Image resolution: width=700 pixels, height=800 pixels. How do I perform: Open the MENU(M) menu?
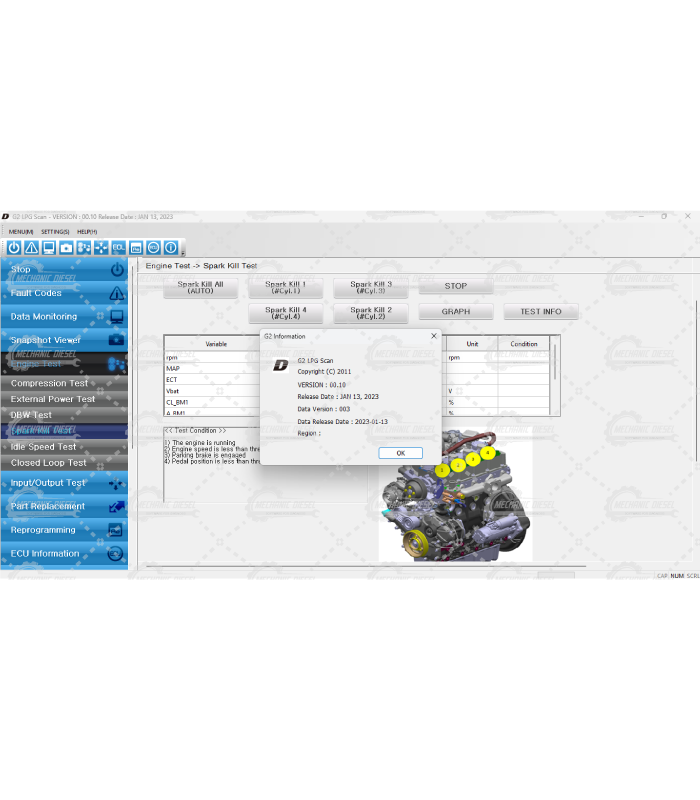[x=20, y=231]
